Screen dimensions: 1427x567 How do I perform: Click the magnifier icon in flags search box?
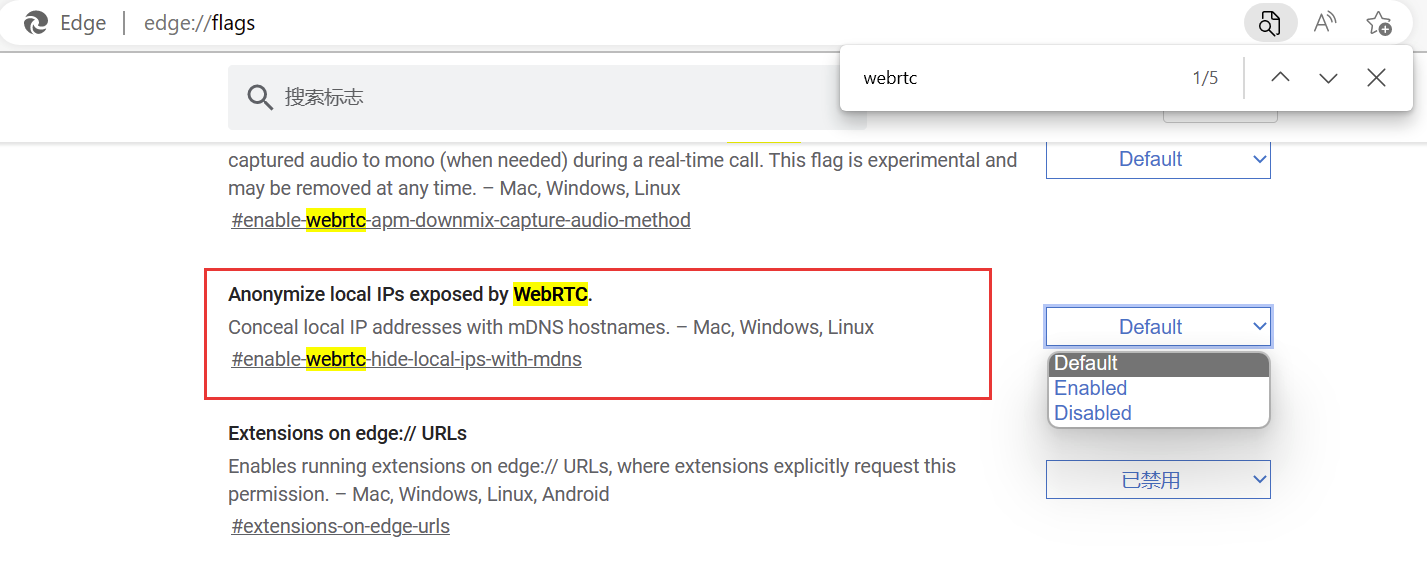tap(260, 97)
